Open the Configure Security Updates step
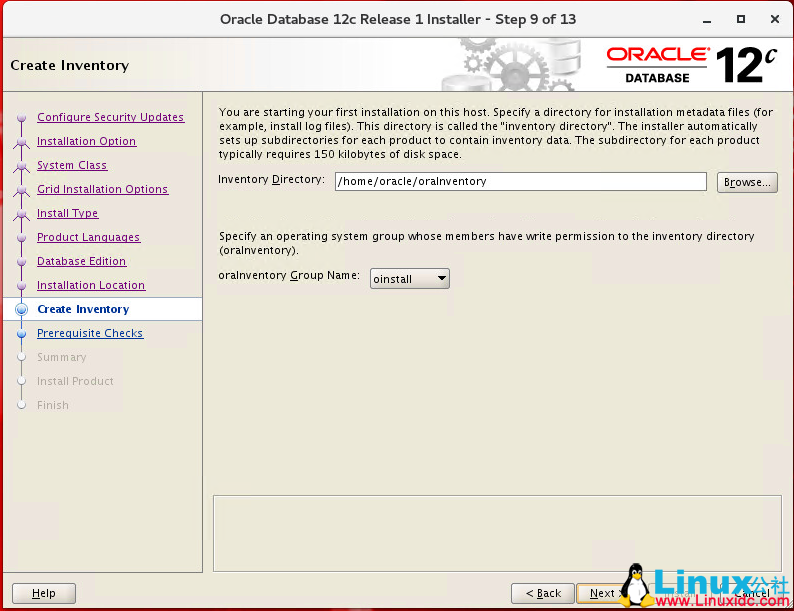Screen dimensions: 794x611 pos(110,117)
